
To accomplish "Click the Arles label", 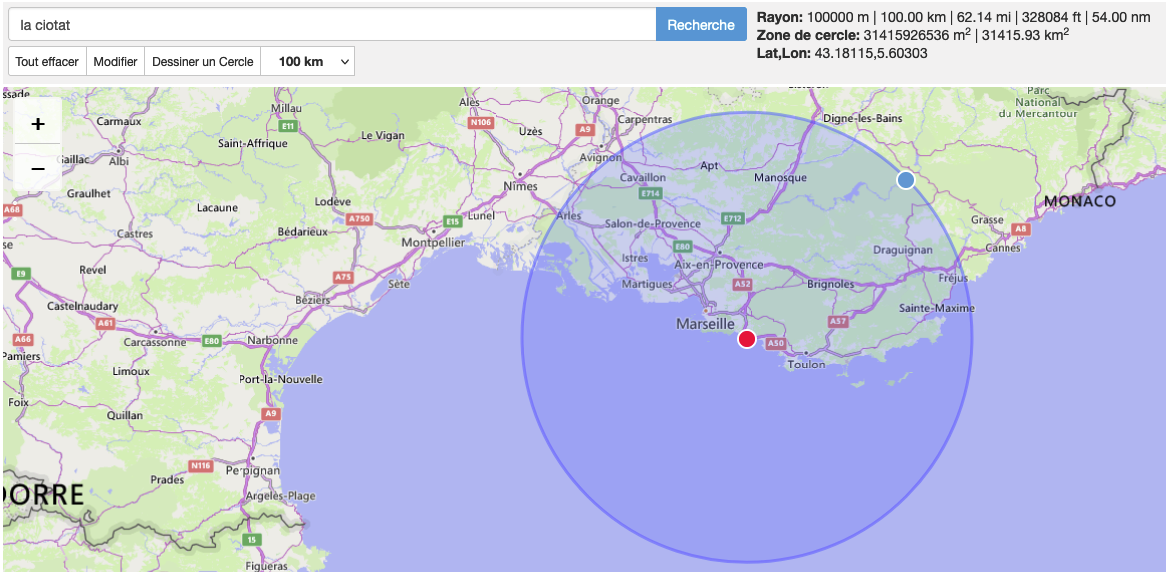I will click(x=569, y=216).
